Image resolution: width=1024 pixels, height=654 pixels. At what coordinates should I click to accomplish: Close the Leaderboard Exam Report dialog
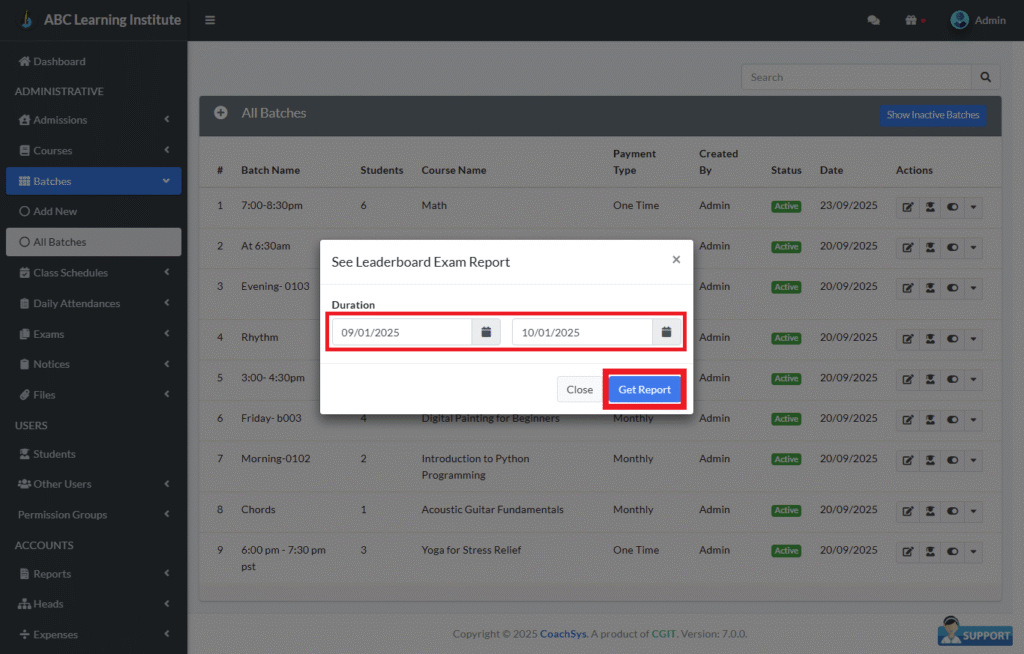point(676,260)
